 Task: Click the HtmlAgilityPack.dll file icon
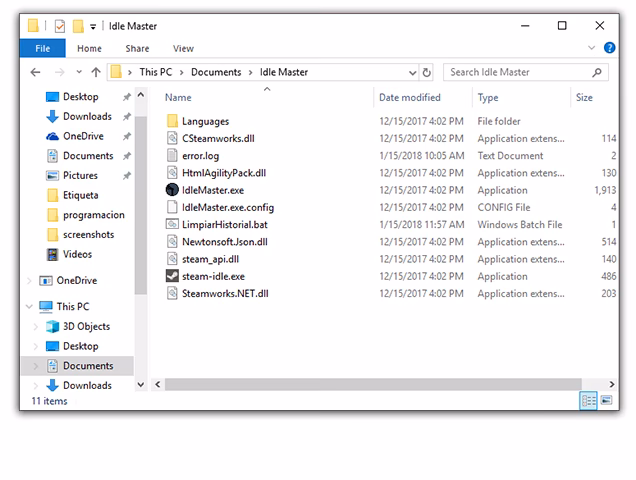172,172
